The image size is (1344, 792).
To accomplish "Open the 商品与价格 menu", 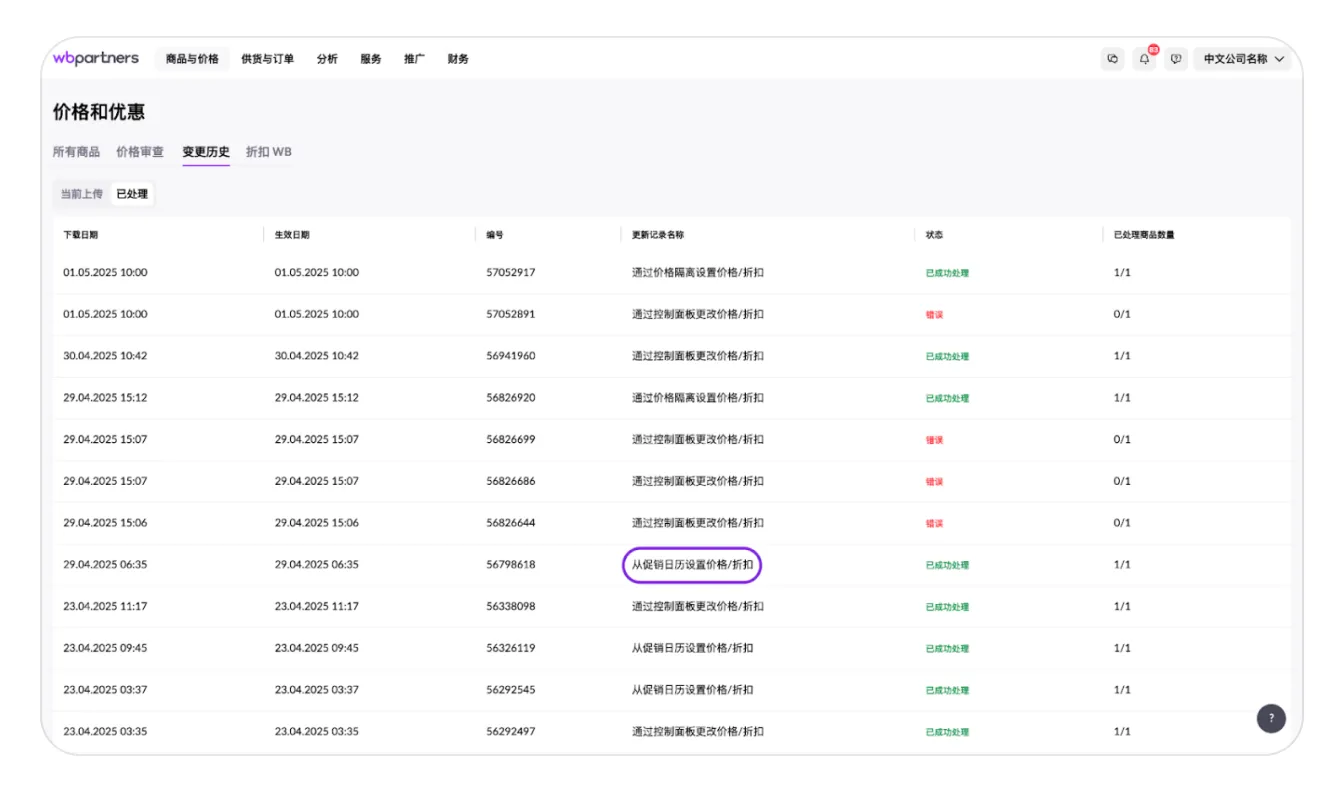I will click(192, 59).
